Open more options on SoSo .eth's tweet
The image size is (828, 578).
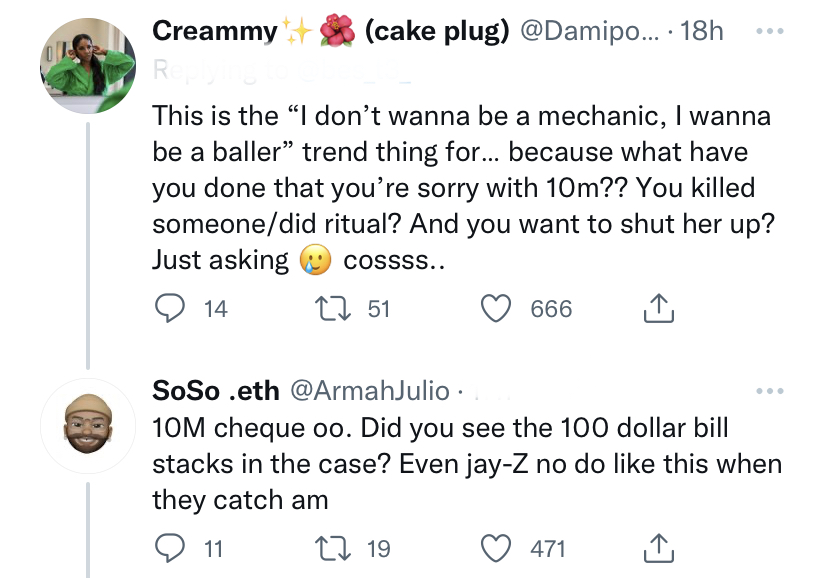click(768, 390)
